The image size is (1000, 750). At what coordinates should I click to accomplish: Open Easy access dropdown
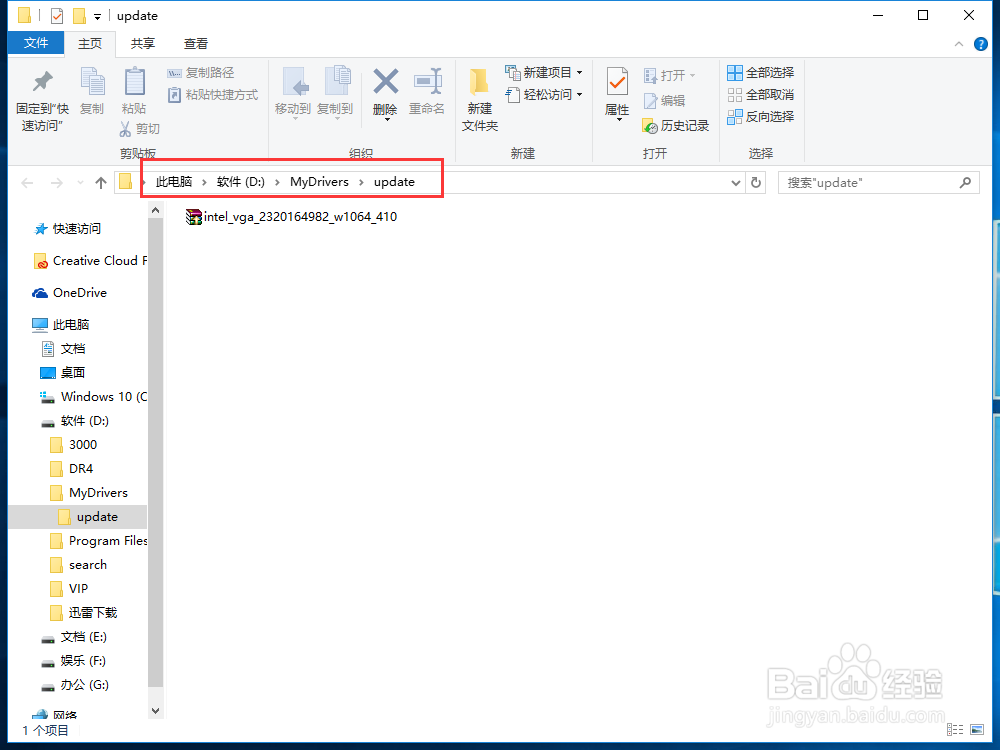coord(544,95)
